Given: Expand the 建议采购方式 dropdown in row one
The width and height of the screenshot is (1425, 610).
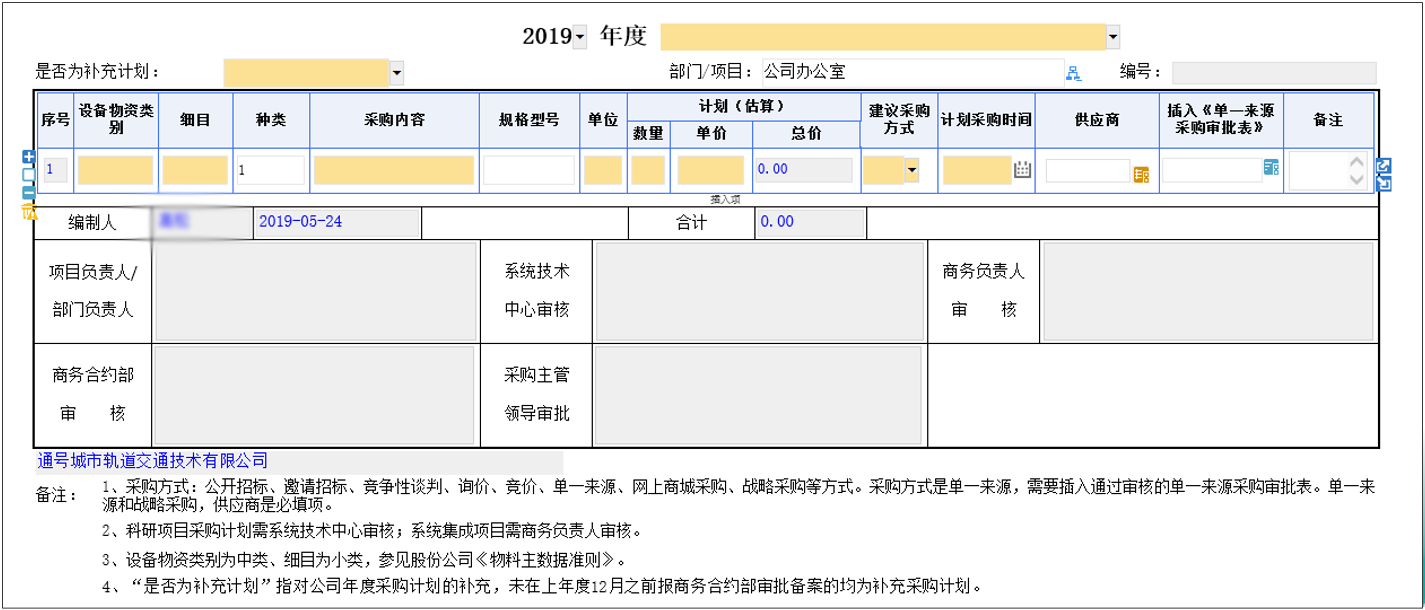Looking at the screenshot, I should tap(912, 170).
